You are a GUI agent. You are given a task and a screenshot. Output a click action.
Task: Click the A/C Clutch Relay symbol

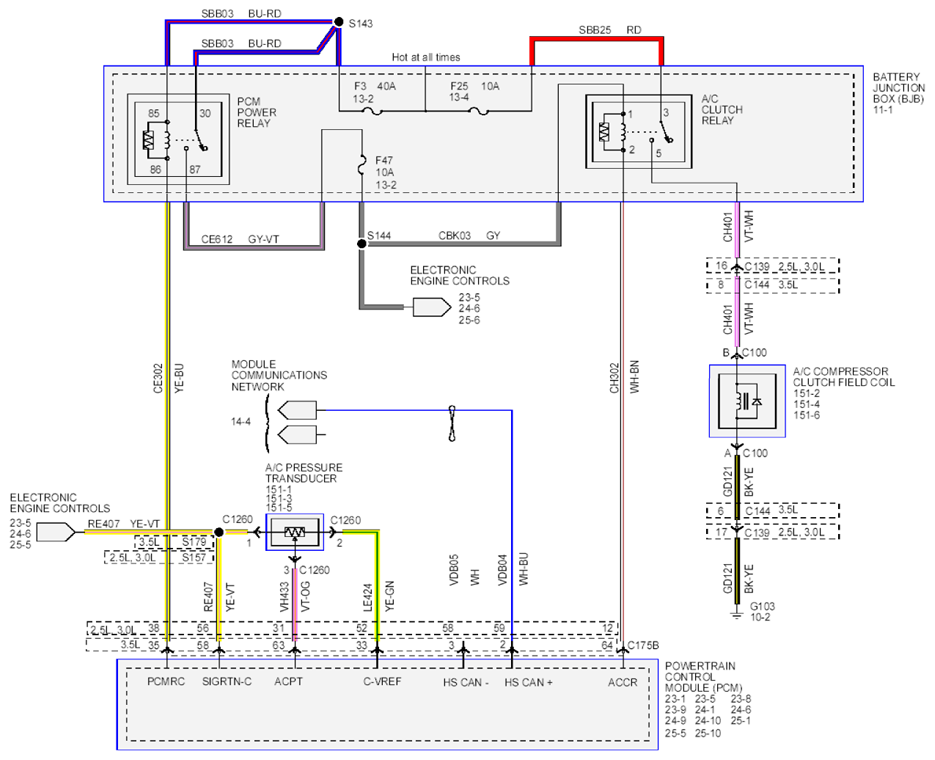[x=639, y=131]
